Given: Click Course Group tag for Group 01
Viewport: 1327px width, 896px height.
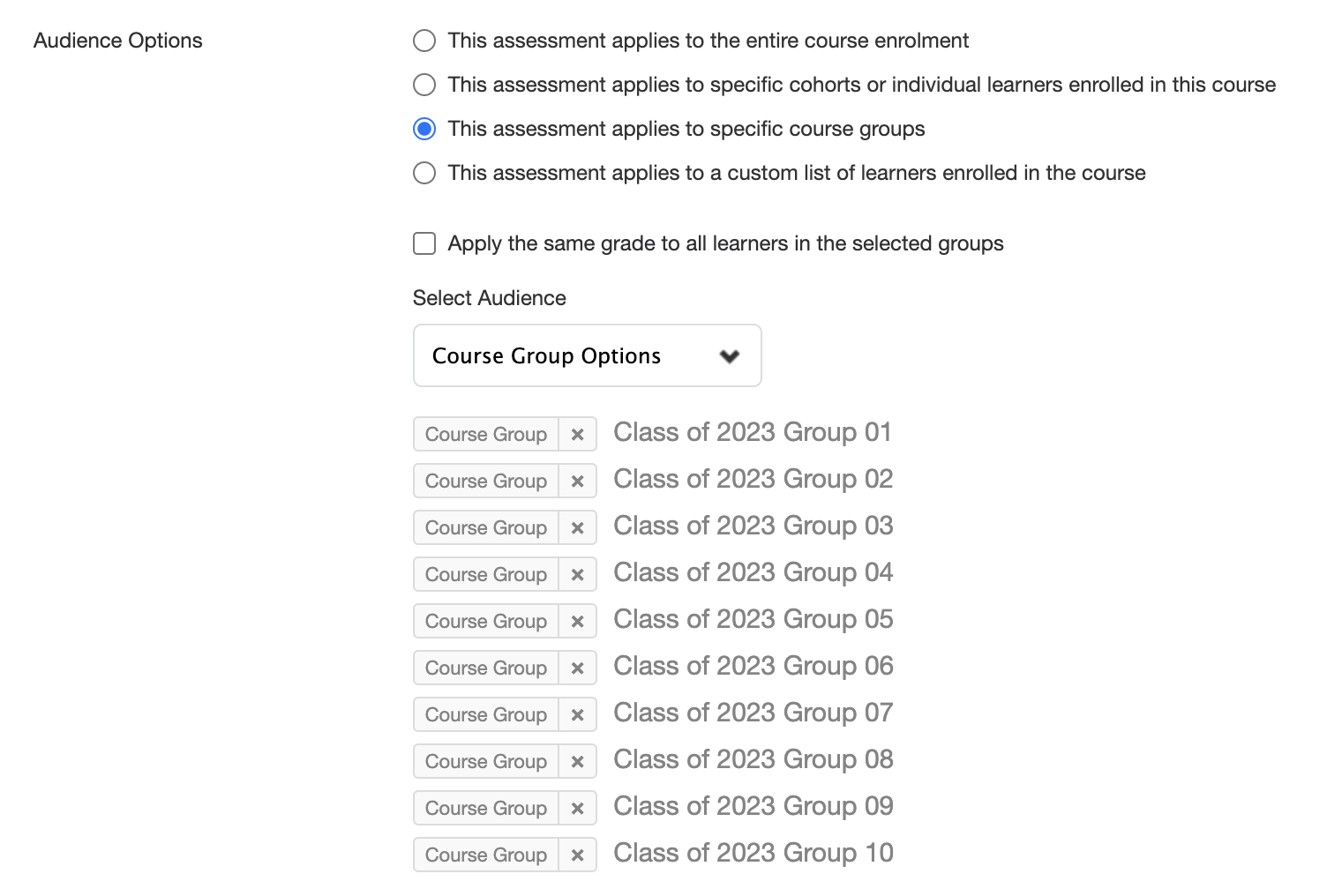Looking at the screenshot, I should (486, 434).
